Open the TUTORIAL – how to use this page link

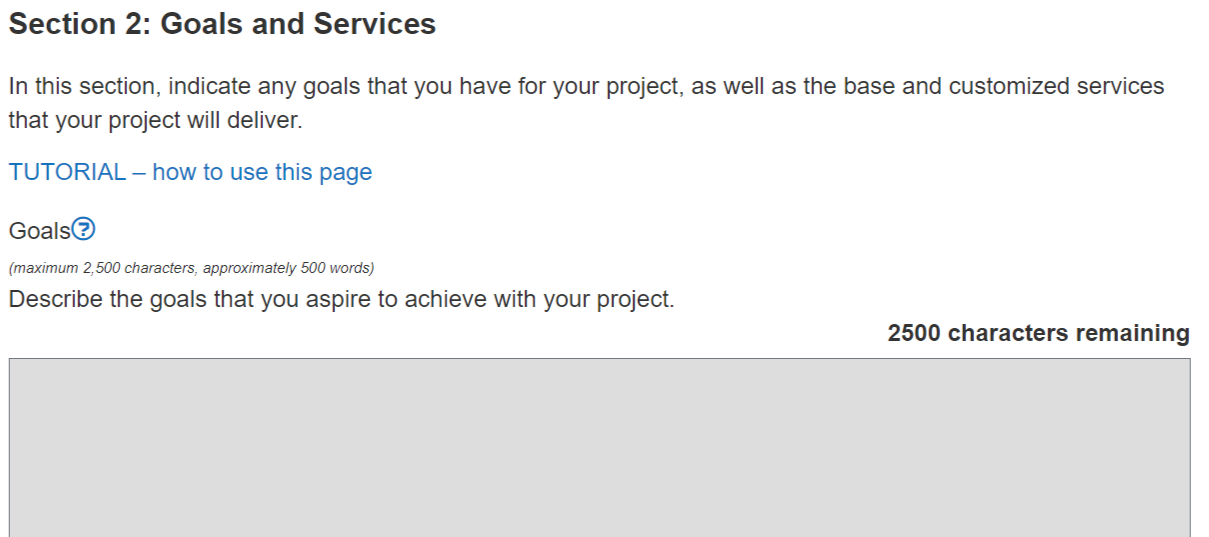coord(190,172)
